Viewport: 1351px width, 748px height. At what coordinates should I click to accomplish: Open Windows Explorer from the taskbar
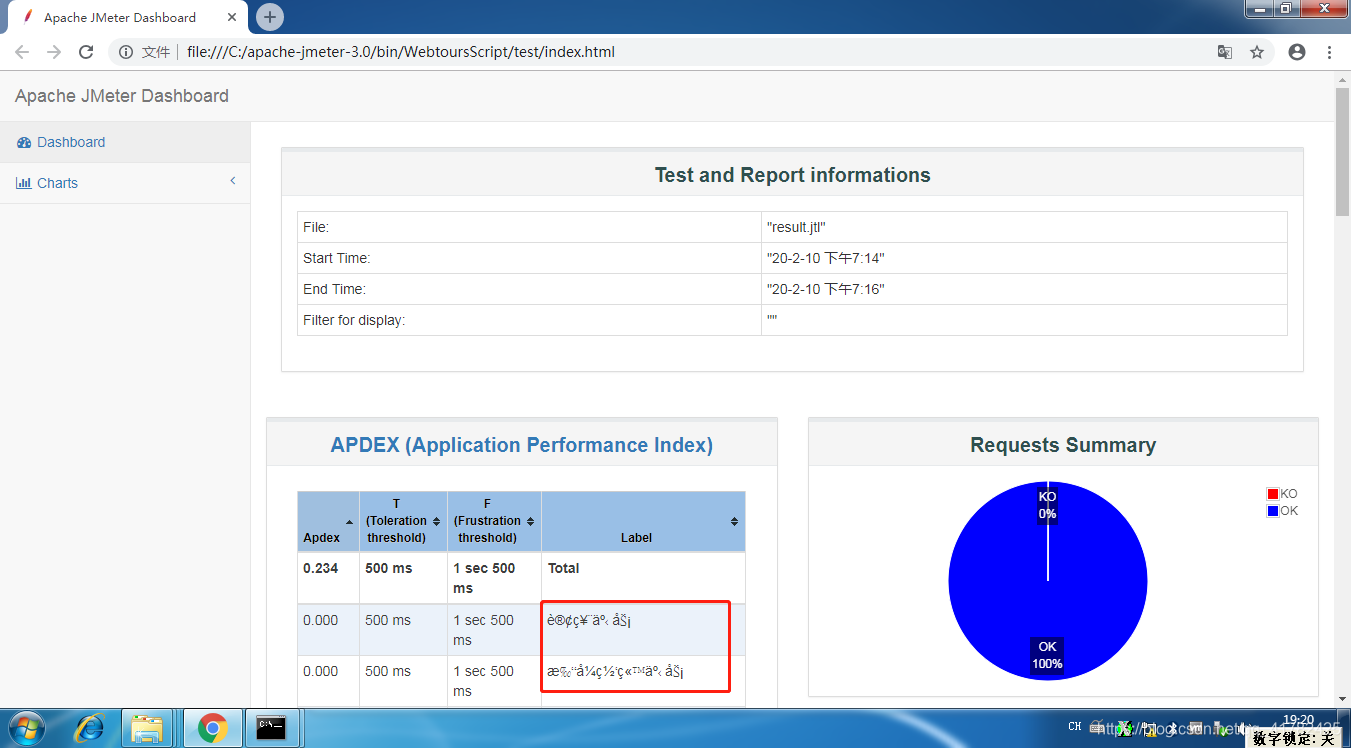click(148, 728)
